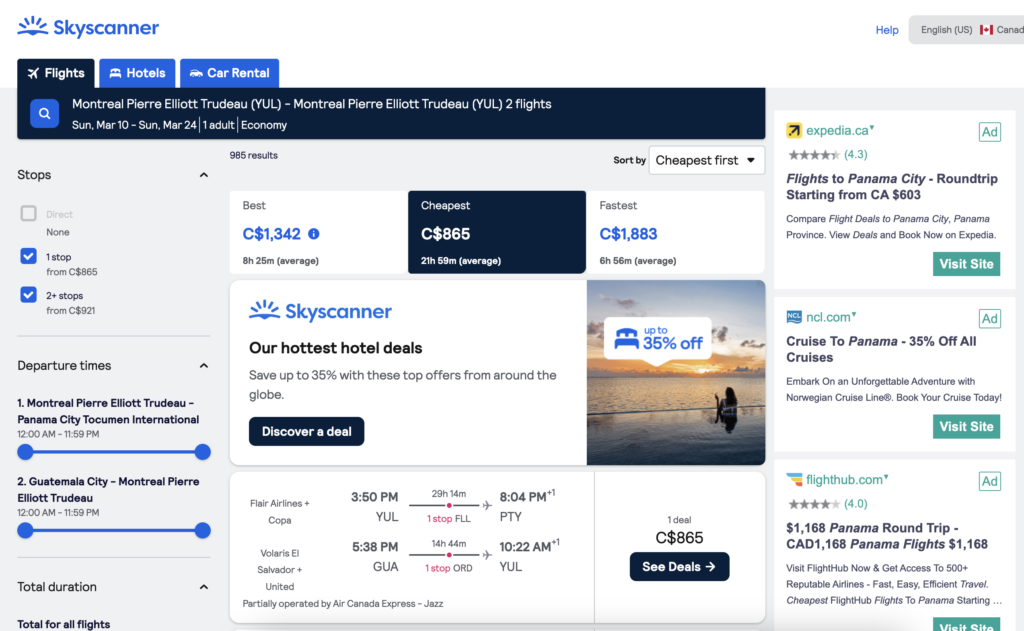Screen dimensions: 1024x631
Task: Collapse the Stops section
Action: pos(203,174)
